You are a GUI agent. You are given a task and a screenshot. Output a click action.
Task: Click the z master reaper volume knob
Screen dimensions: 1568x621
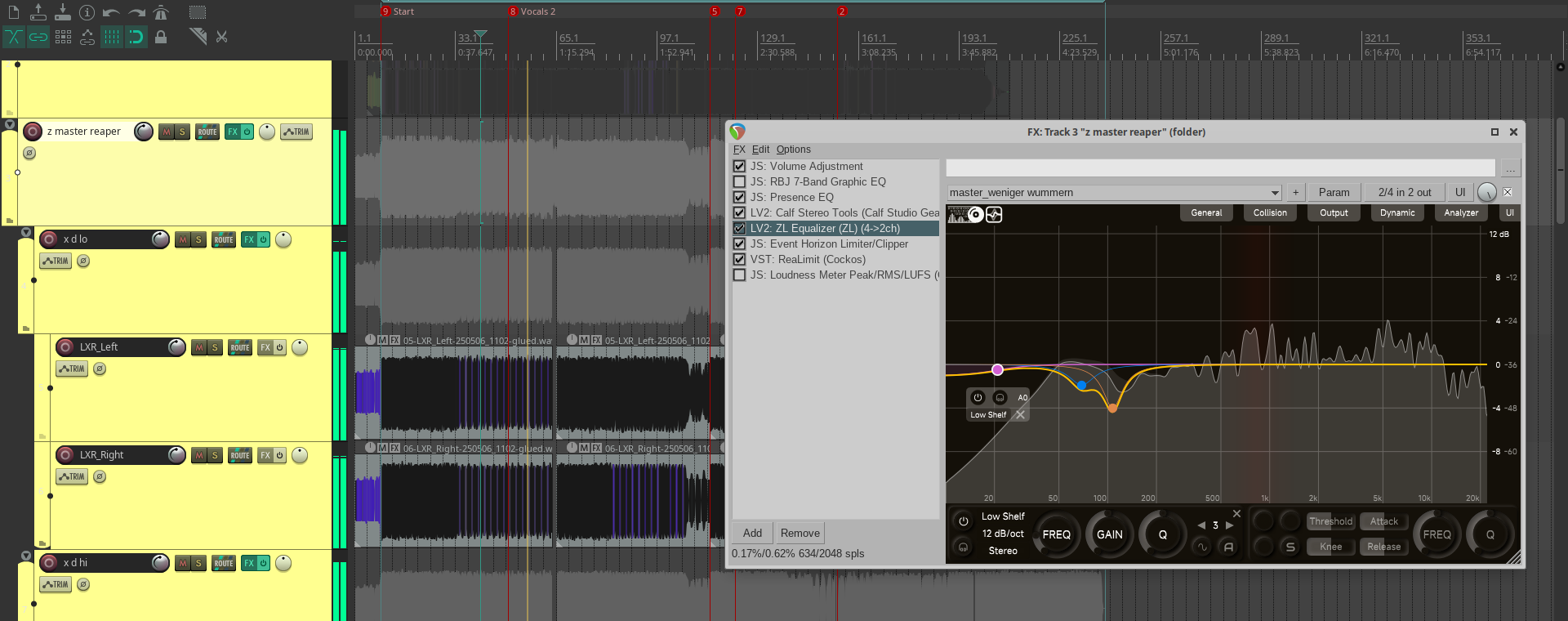[x=143, y=132]
